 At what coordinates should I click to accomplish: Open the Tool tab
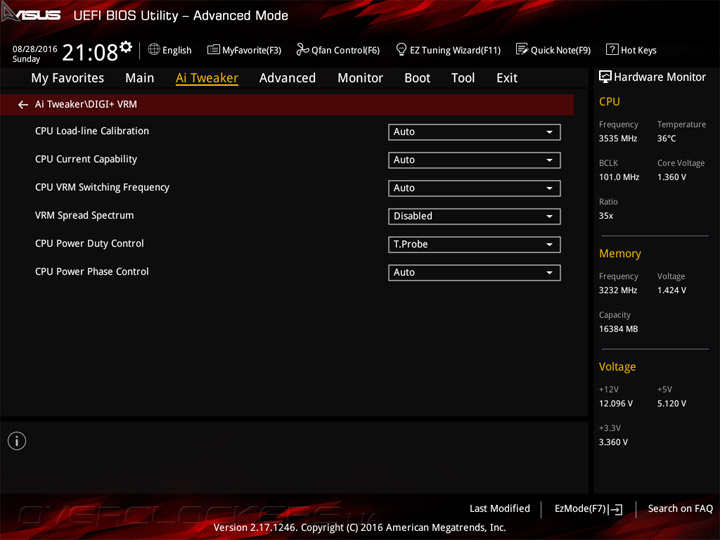pos(463,78)
